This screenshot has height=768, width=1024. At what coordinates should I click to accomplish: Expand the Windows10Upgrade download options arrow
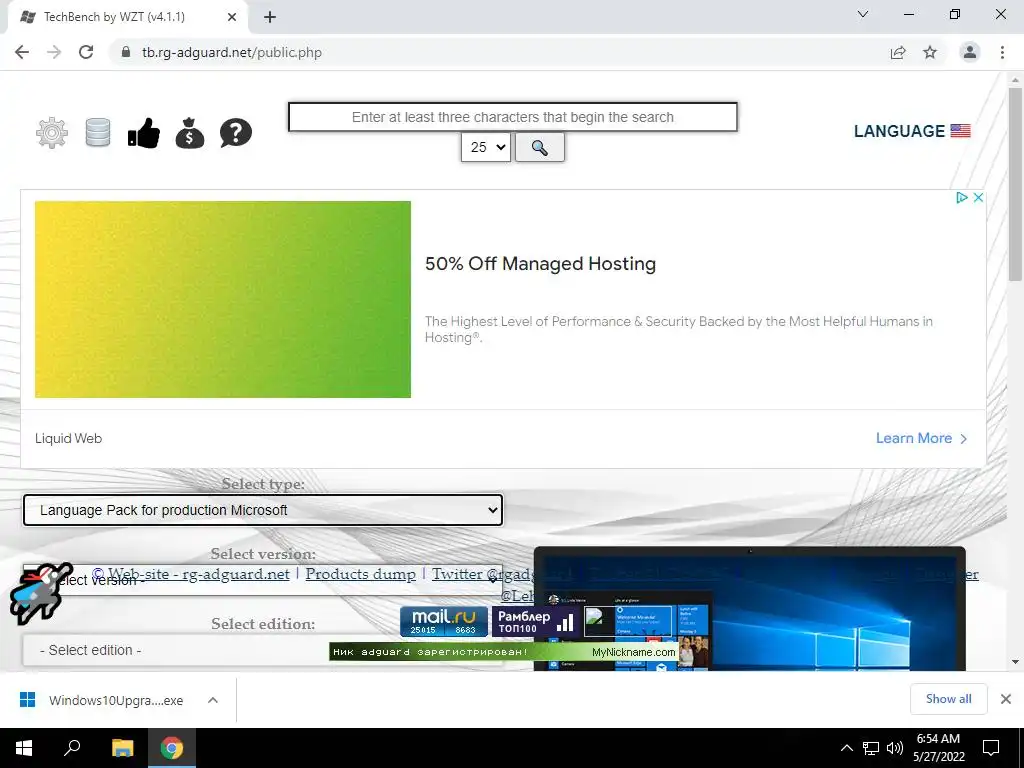point(212,700)
